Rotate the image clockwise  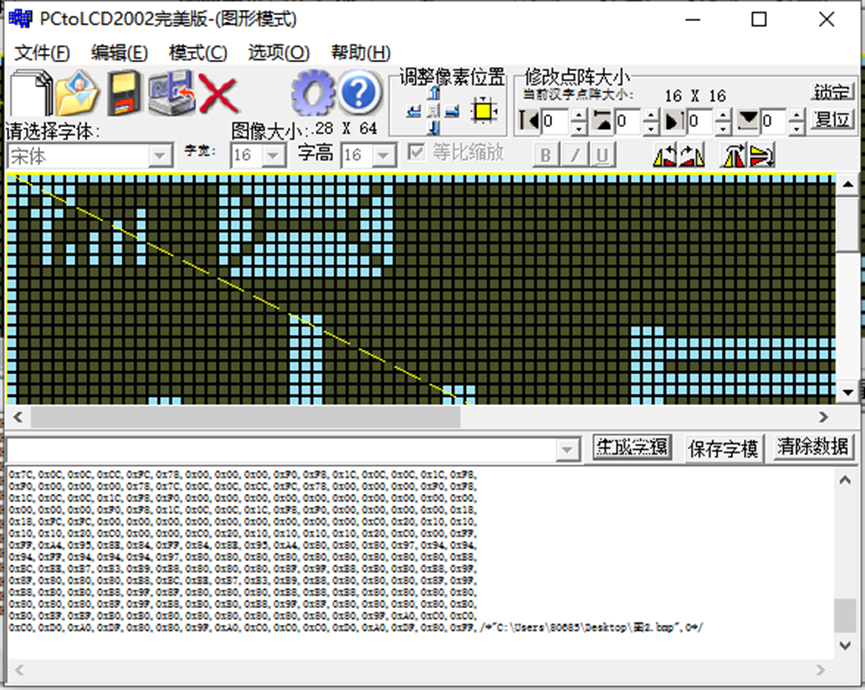[692, 155]
